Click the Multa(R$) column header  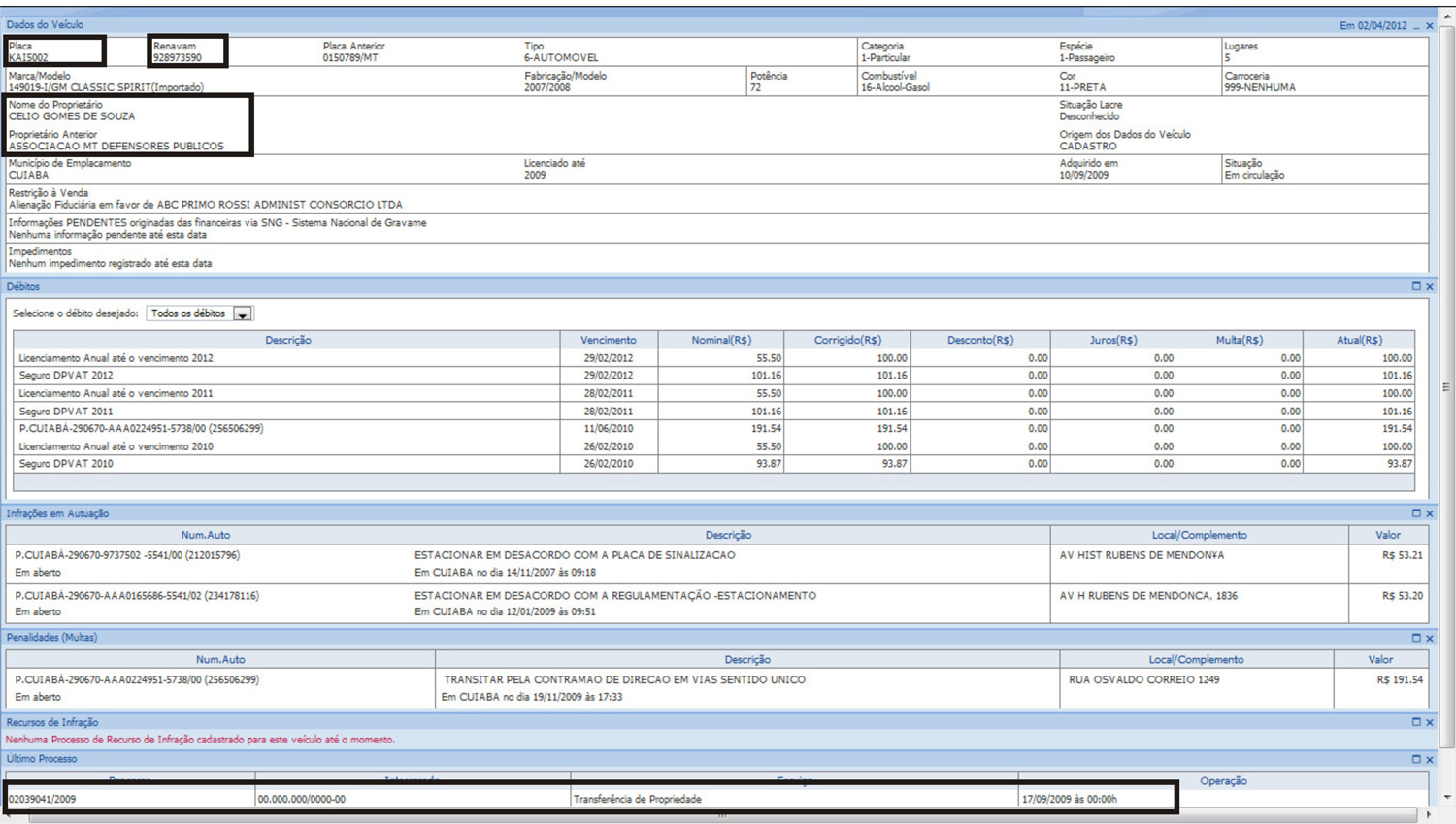pyautogui.click(x=1240, y=340)
